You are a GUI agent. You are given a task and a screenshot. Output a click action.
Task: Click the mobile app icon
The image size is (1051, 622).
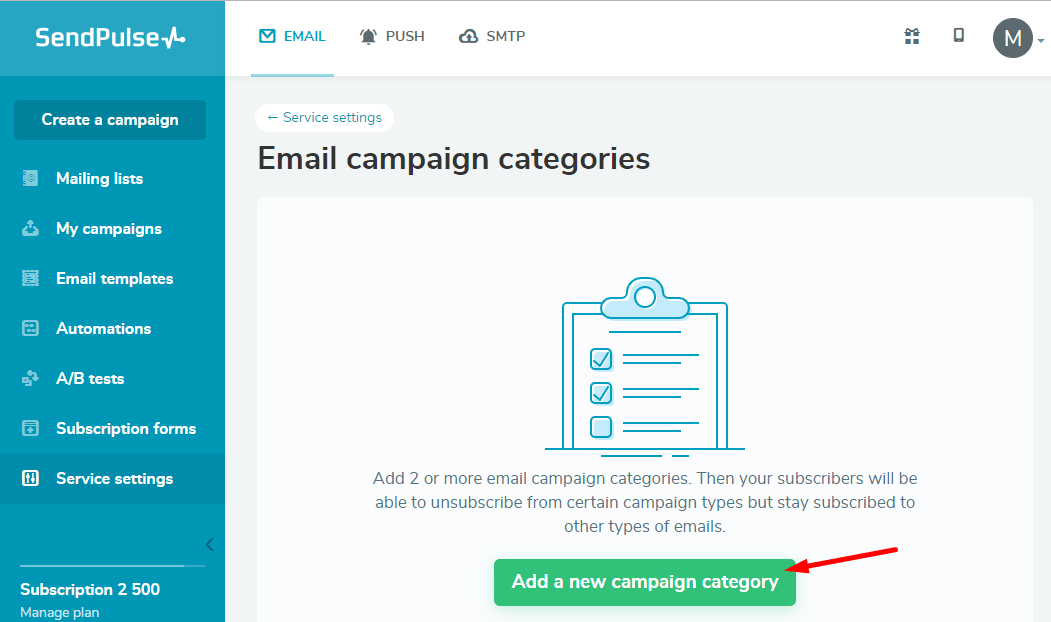[x=958, y=34]
